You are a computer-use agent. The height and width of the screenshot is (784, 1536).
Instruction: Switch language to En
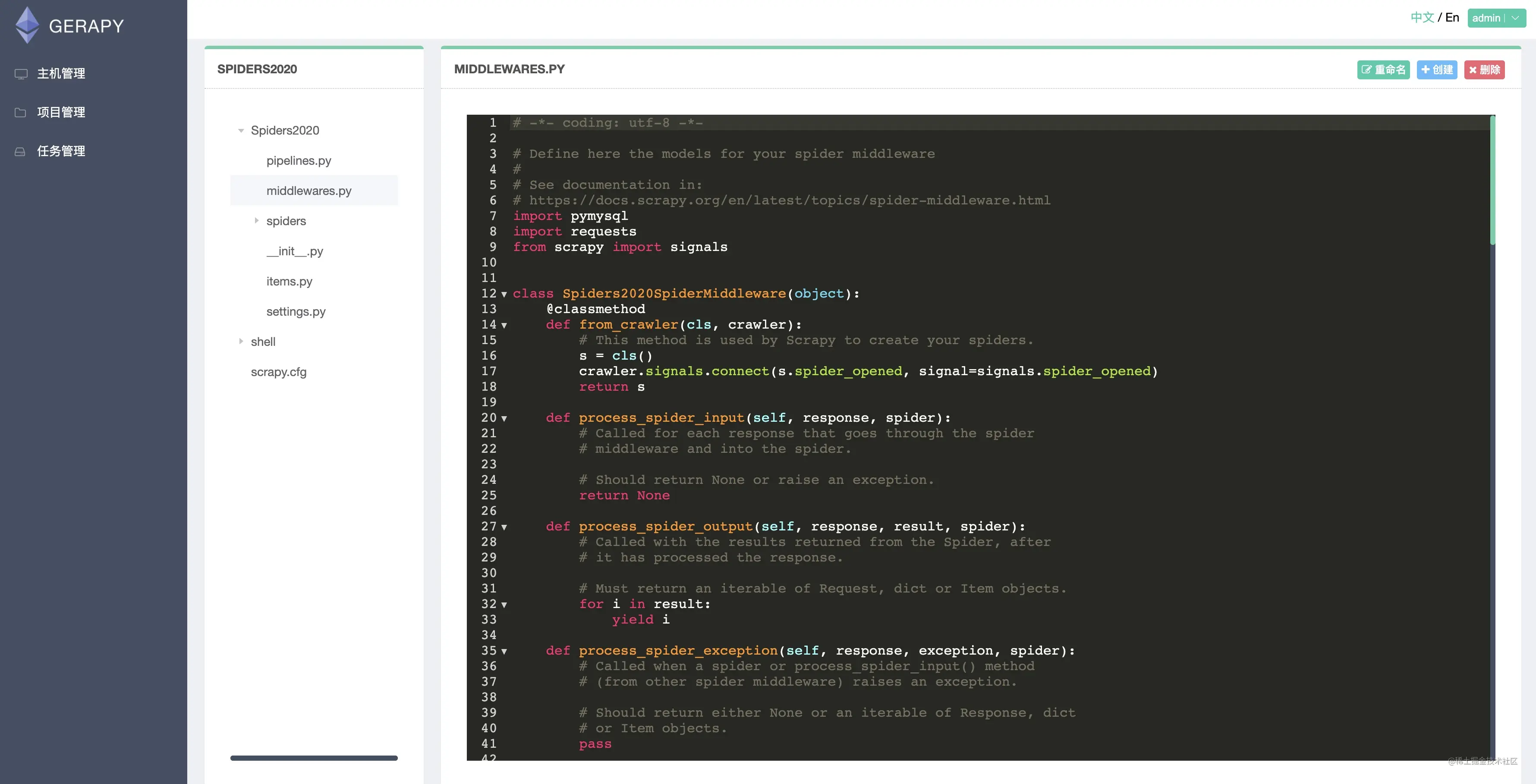tap(1452, 17)
